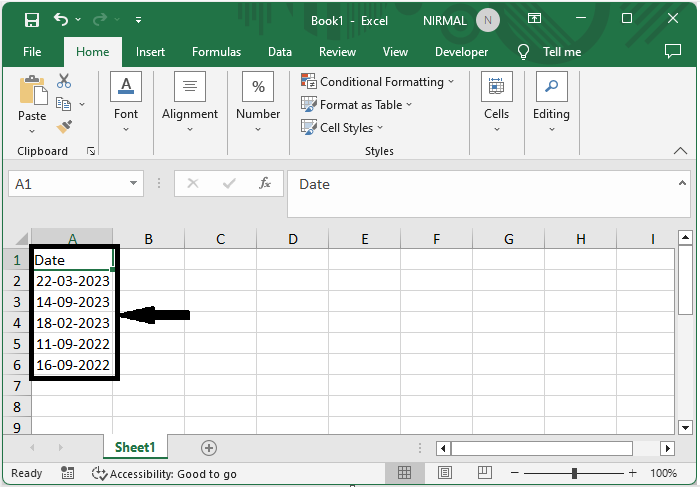
Task: Click cell containing 16-09-2022
Action: [x=72, y=365]
